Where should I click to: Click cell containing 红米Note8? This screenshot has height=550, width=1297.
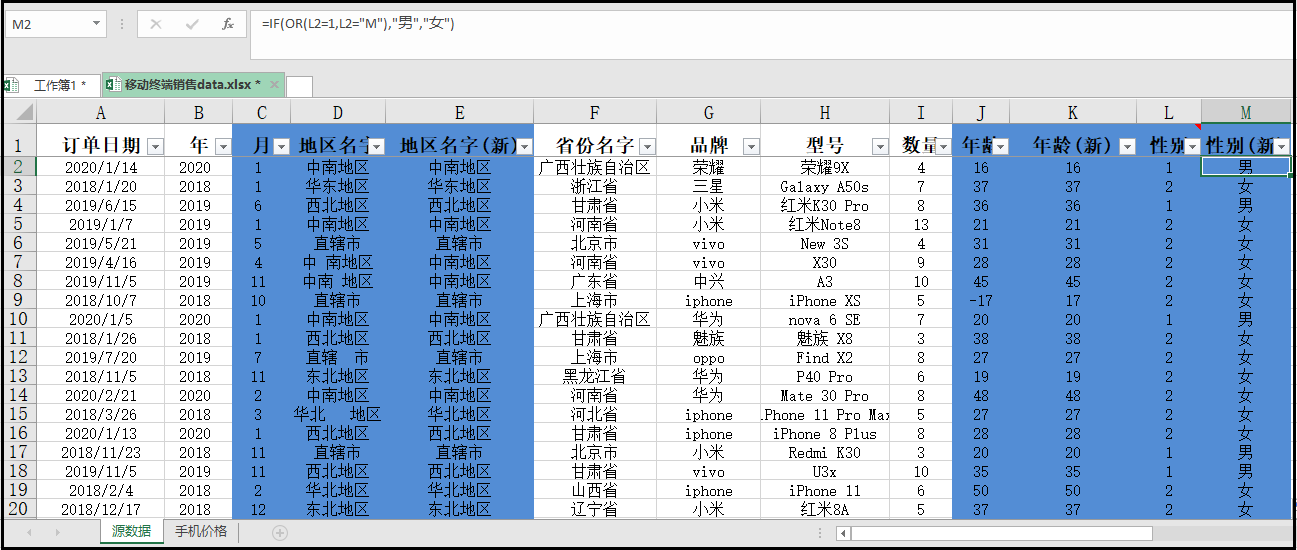825,224
